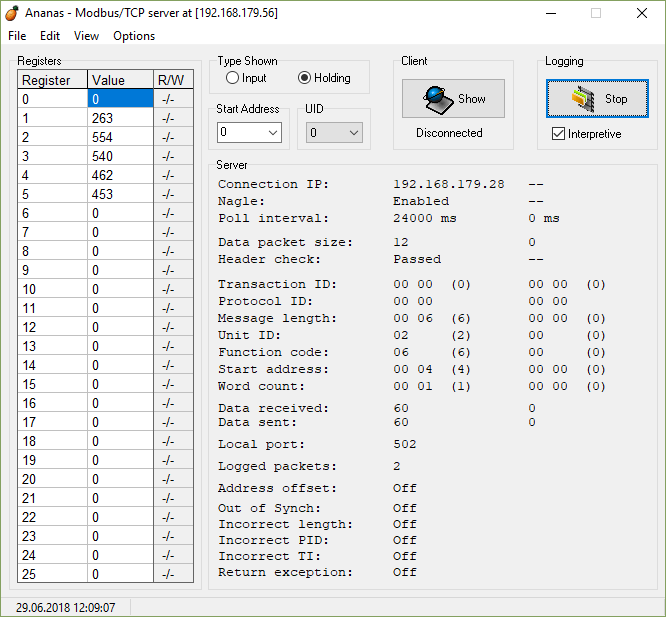Select the highlighted value of register 0

coord(120,99)
